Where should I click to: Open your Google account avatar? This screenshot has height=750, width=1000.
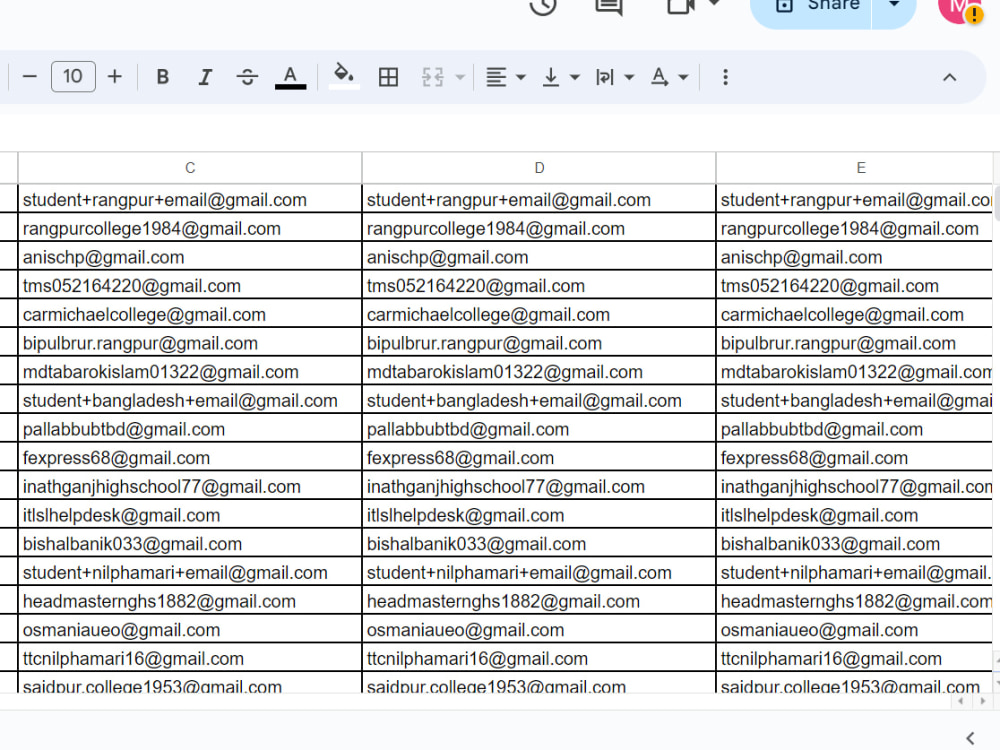957,10
